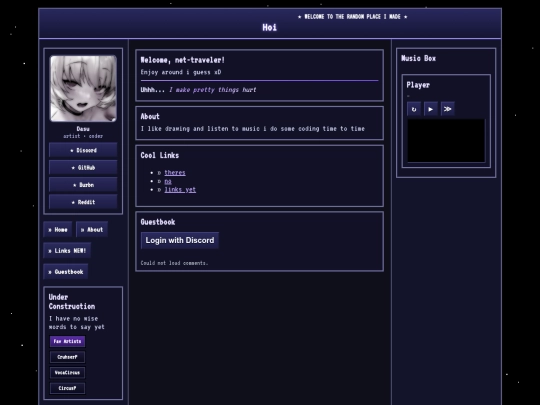Click 'artist · coder' subtitle text
540x405 pixels.
click(83, 136)
